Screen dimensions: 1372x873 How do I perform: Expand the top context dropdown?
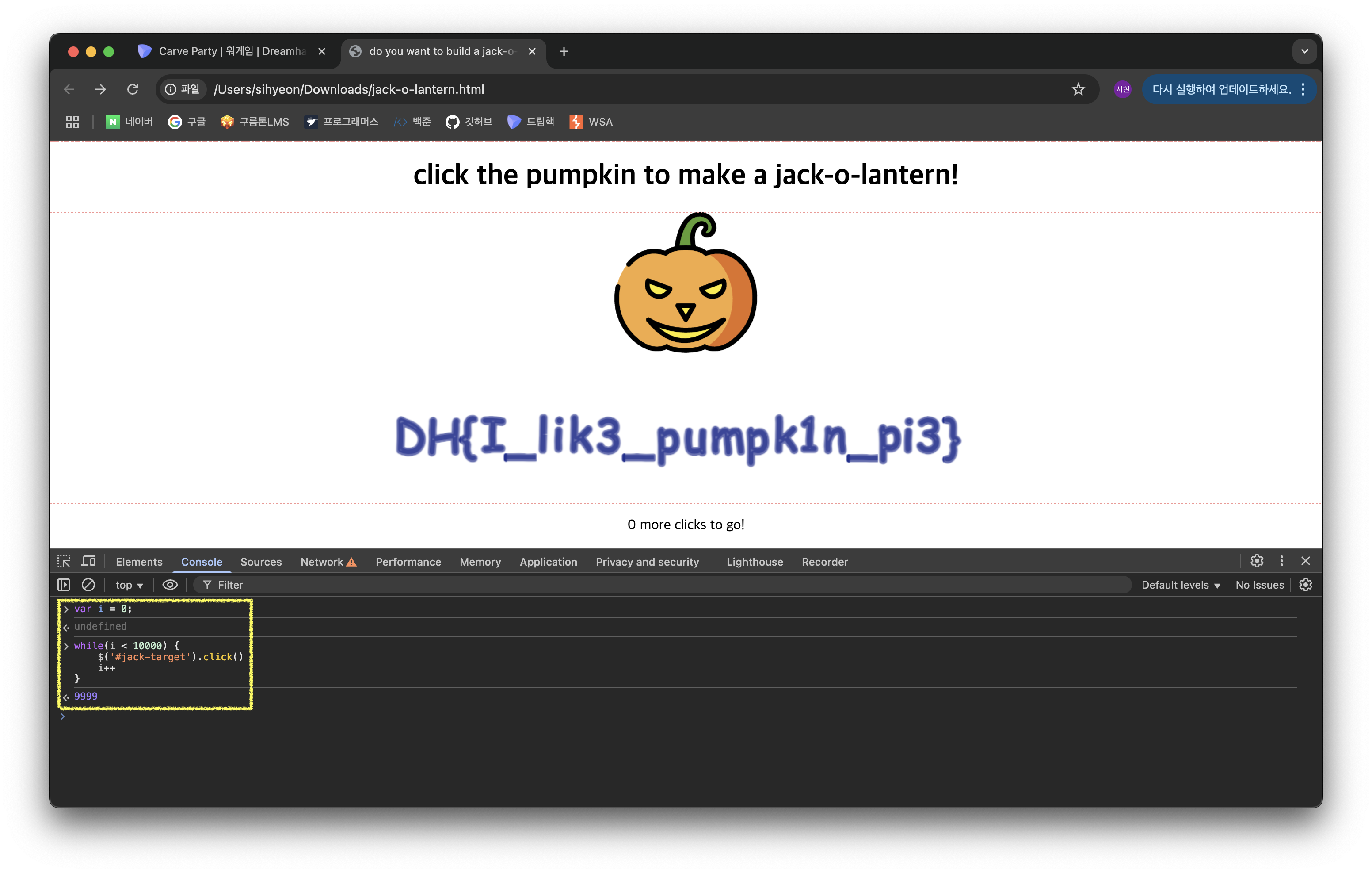tap(130, 585)
